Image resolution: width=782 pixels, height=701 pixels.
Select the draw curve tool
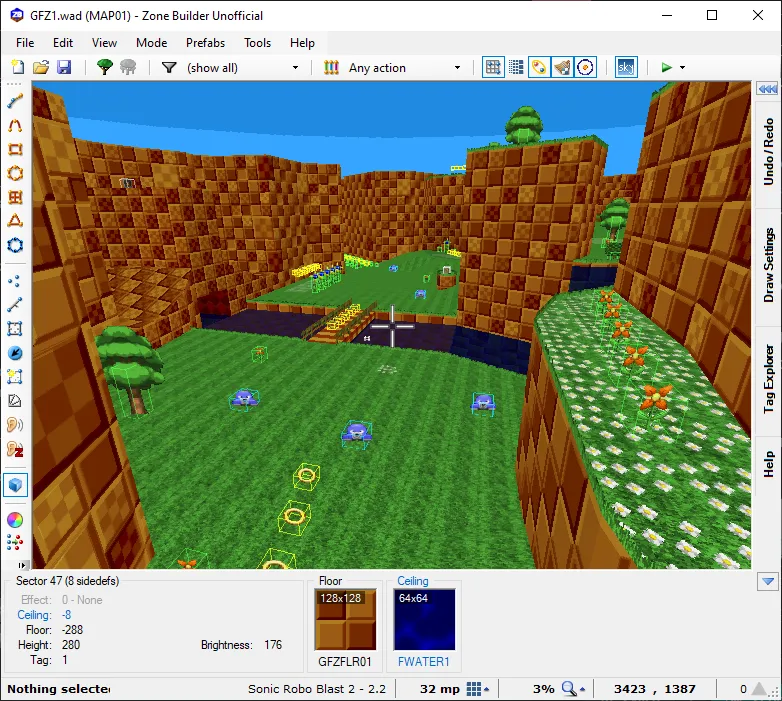(15, 125)
